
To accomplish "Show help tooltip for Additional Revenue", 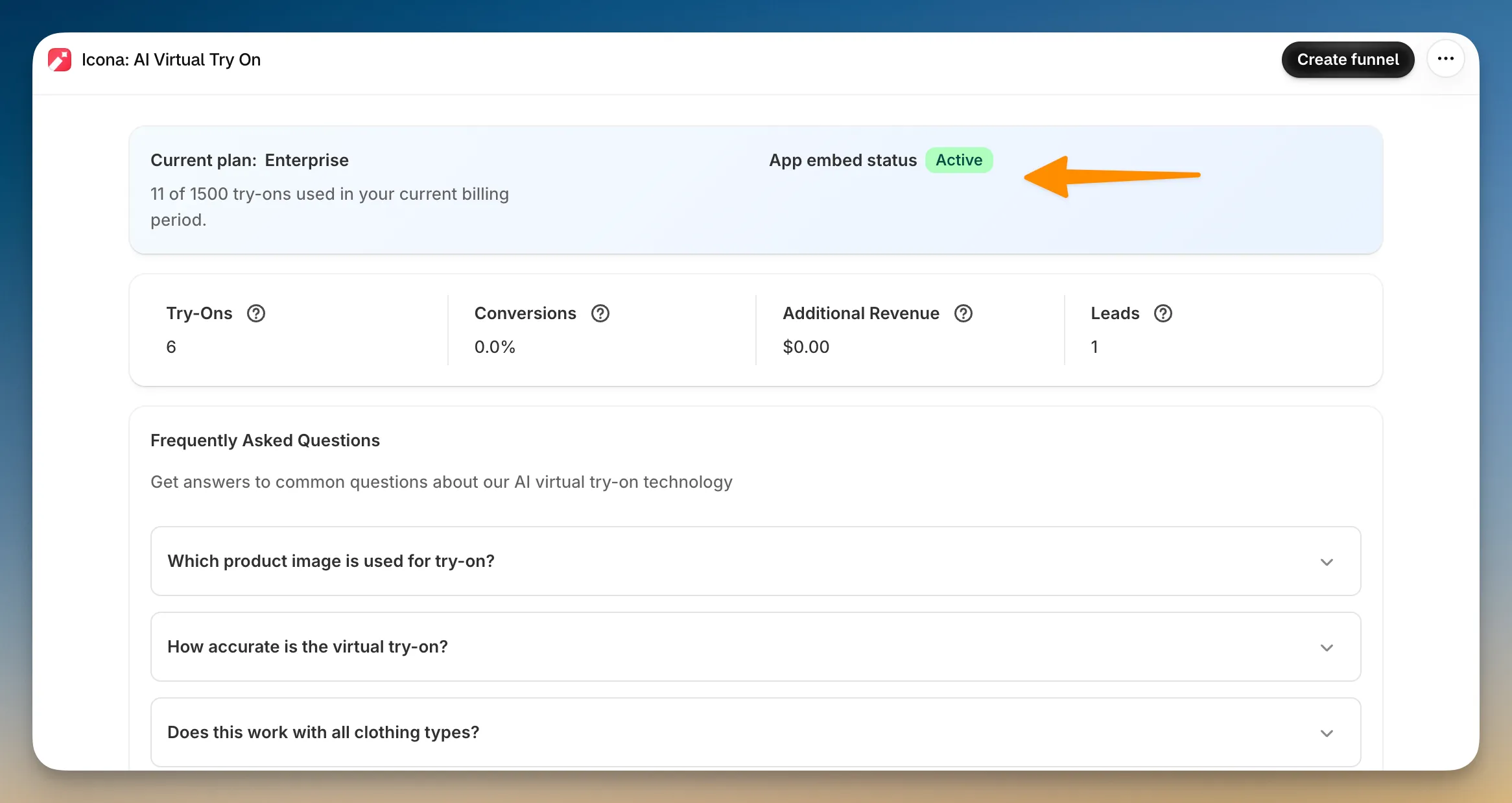I will [x=963, y=313].
